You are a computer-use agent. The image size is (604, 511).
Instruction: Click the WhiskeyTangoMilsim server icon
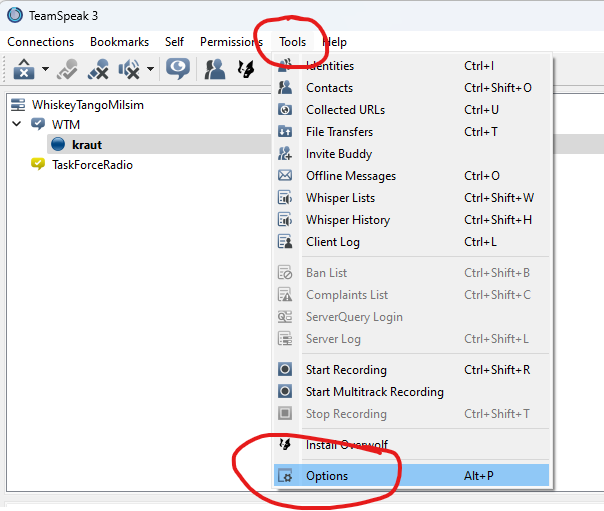tap(18, 104)
